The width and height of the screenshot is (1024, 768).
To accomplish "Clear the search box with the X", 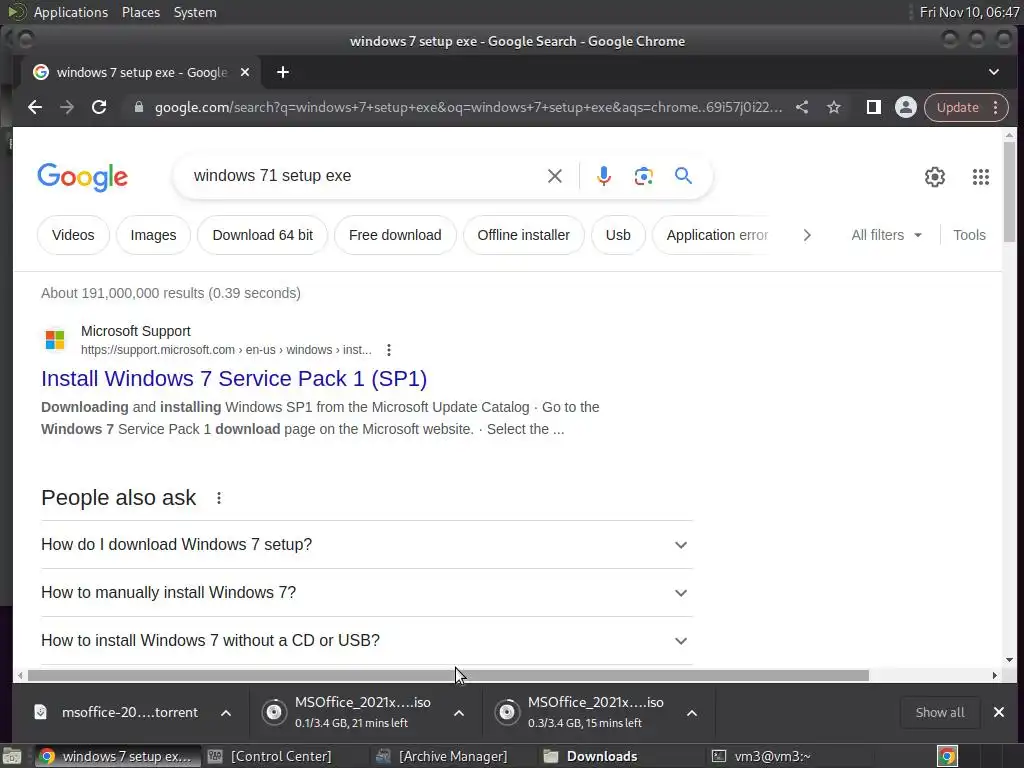I will (x=554, y=176).
